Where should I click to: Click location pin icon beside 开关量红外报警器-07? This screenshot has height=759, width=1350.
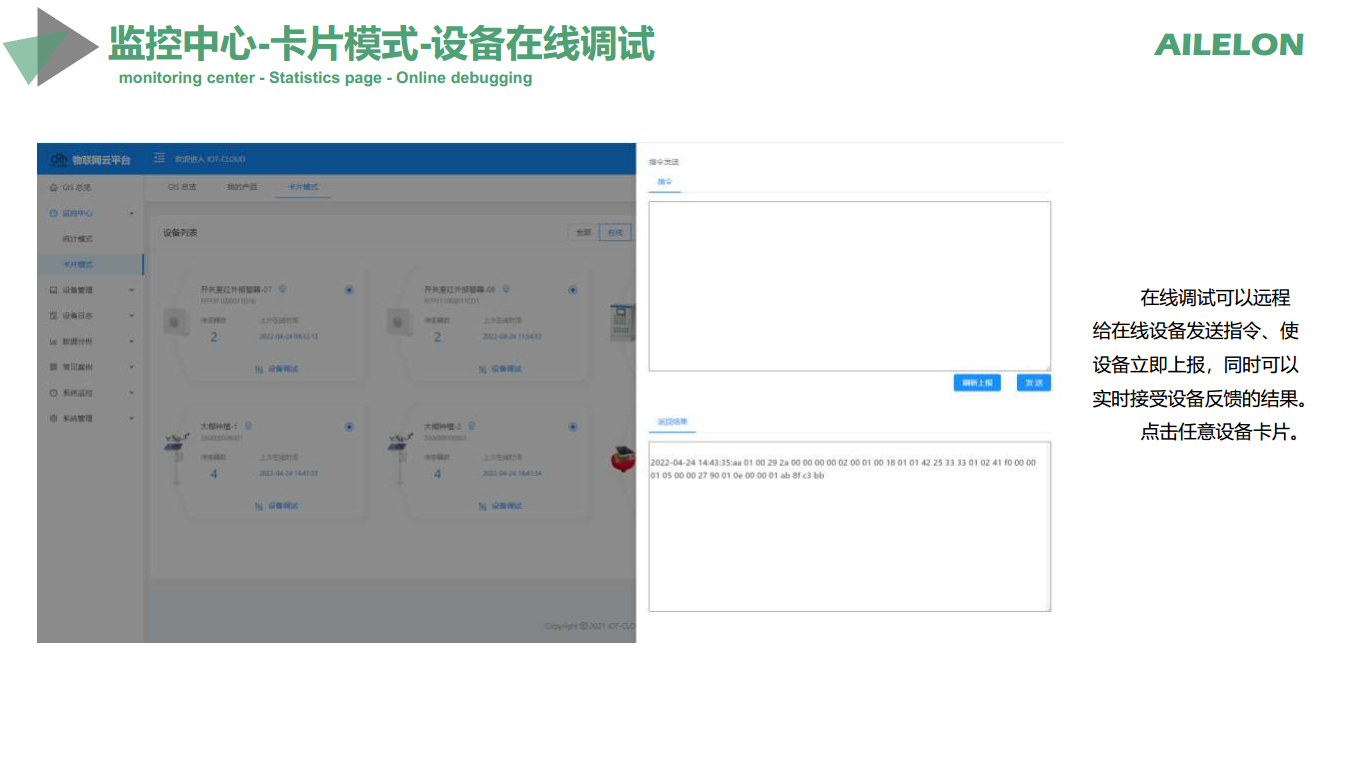[x=283, y=289]
